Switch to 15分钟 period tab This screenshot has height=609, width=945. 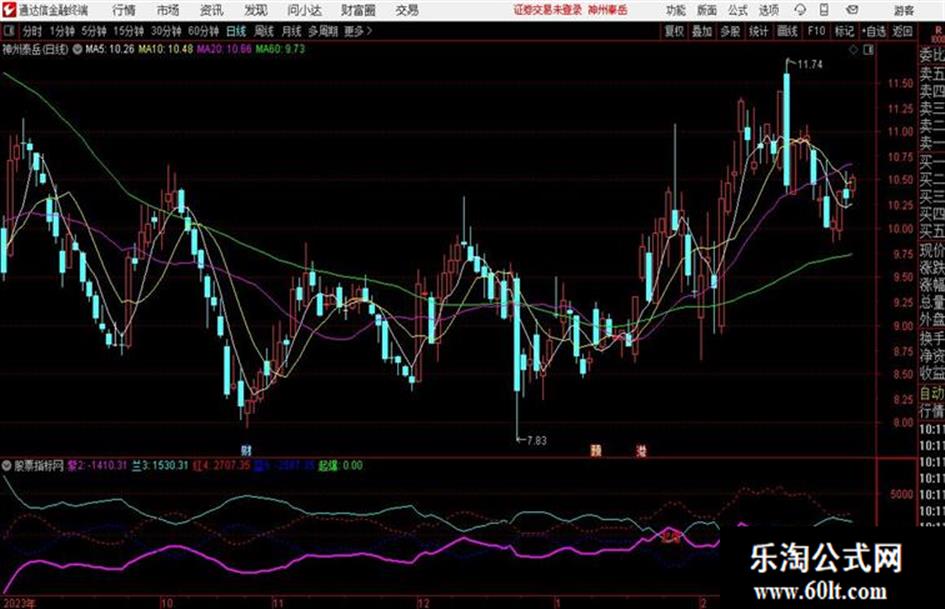click(128, 31)
